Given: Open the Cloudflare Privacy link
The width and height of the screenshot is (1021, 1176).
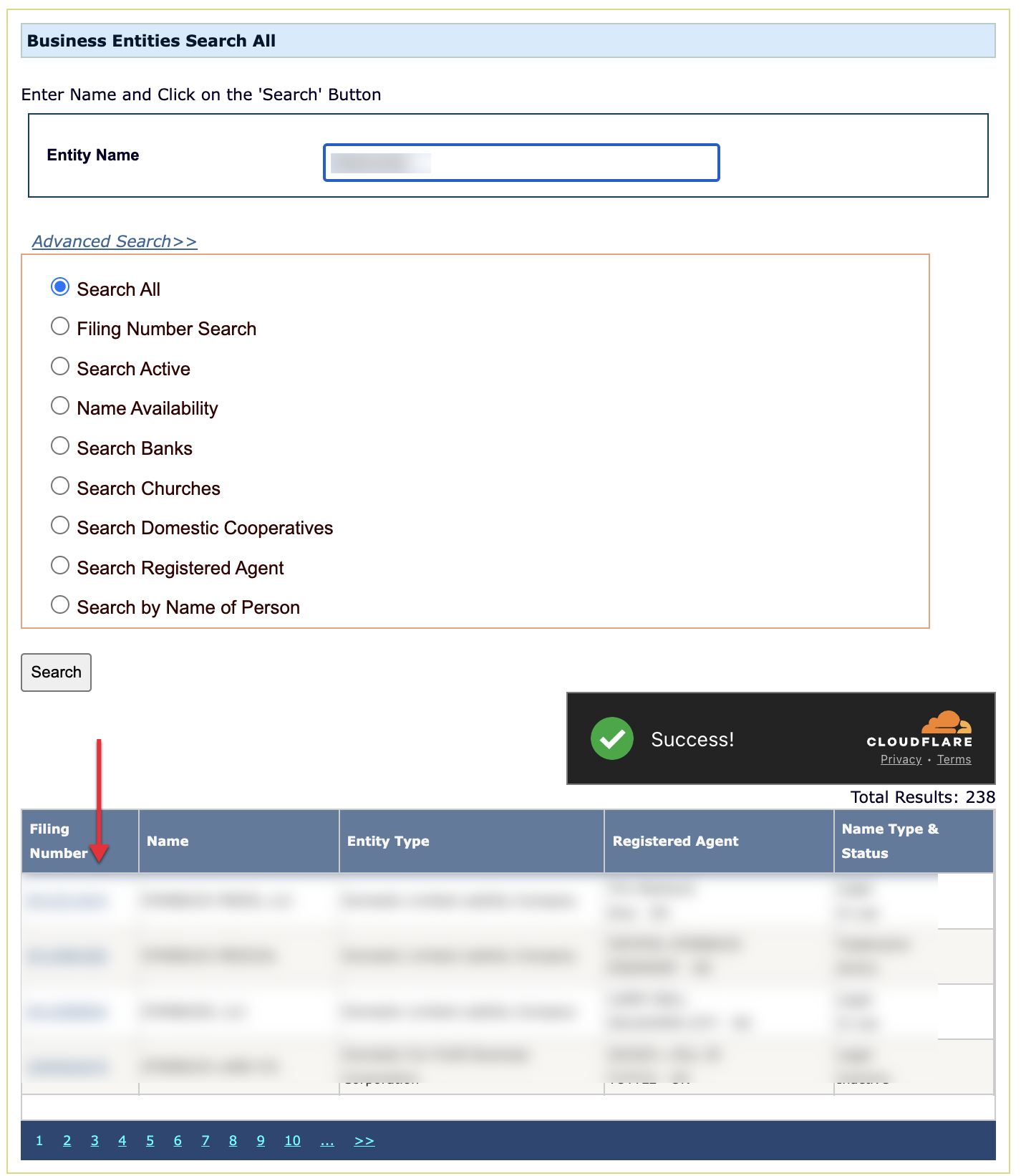Looking at the screenshot, I should coord(901,759).
